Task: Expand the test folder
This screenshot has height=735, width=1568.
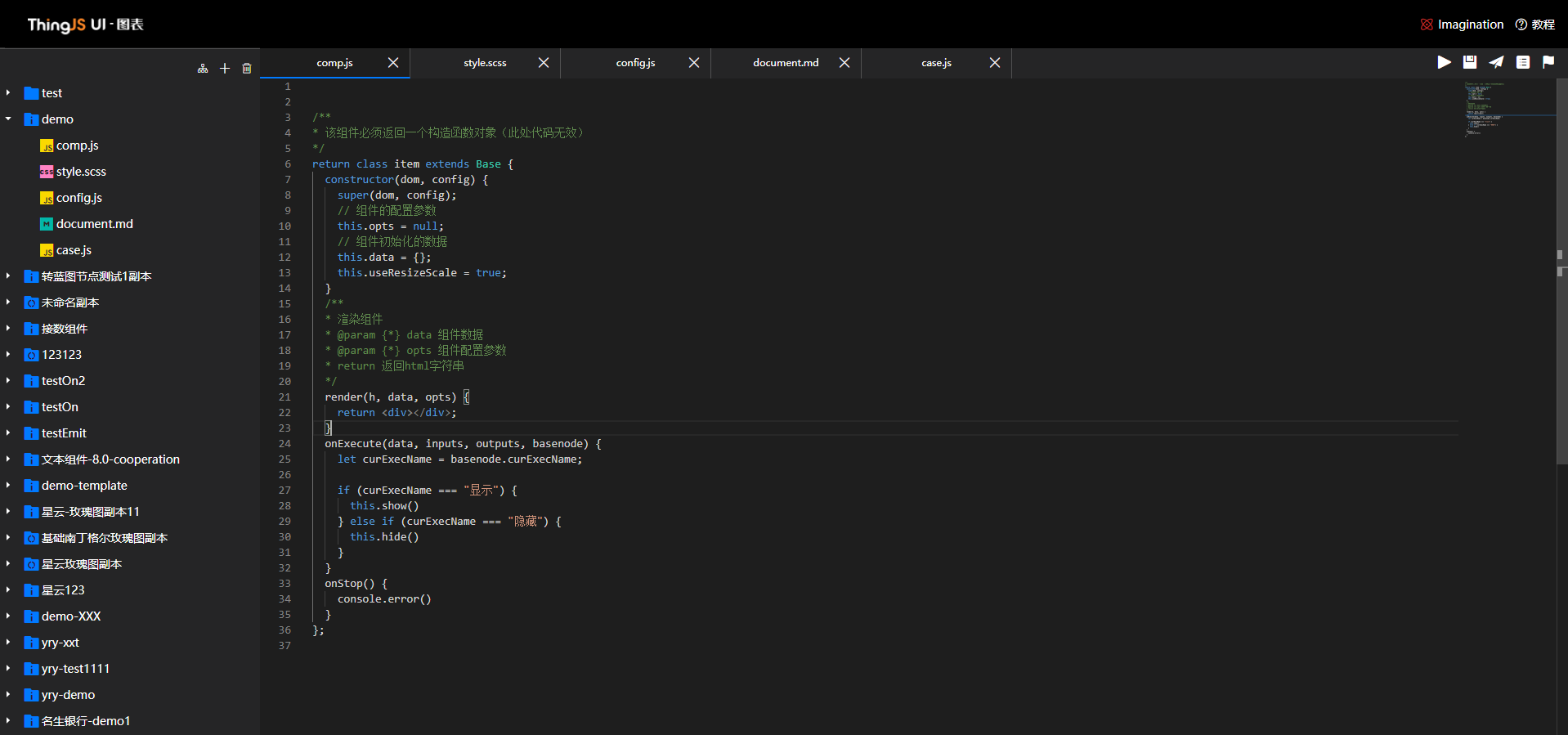Action: click(8, 93)
